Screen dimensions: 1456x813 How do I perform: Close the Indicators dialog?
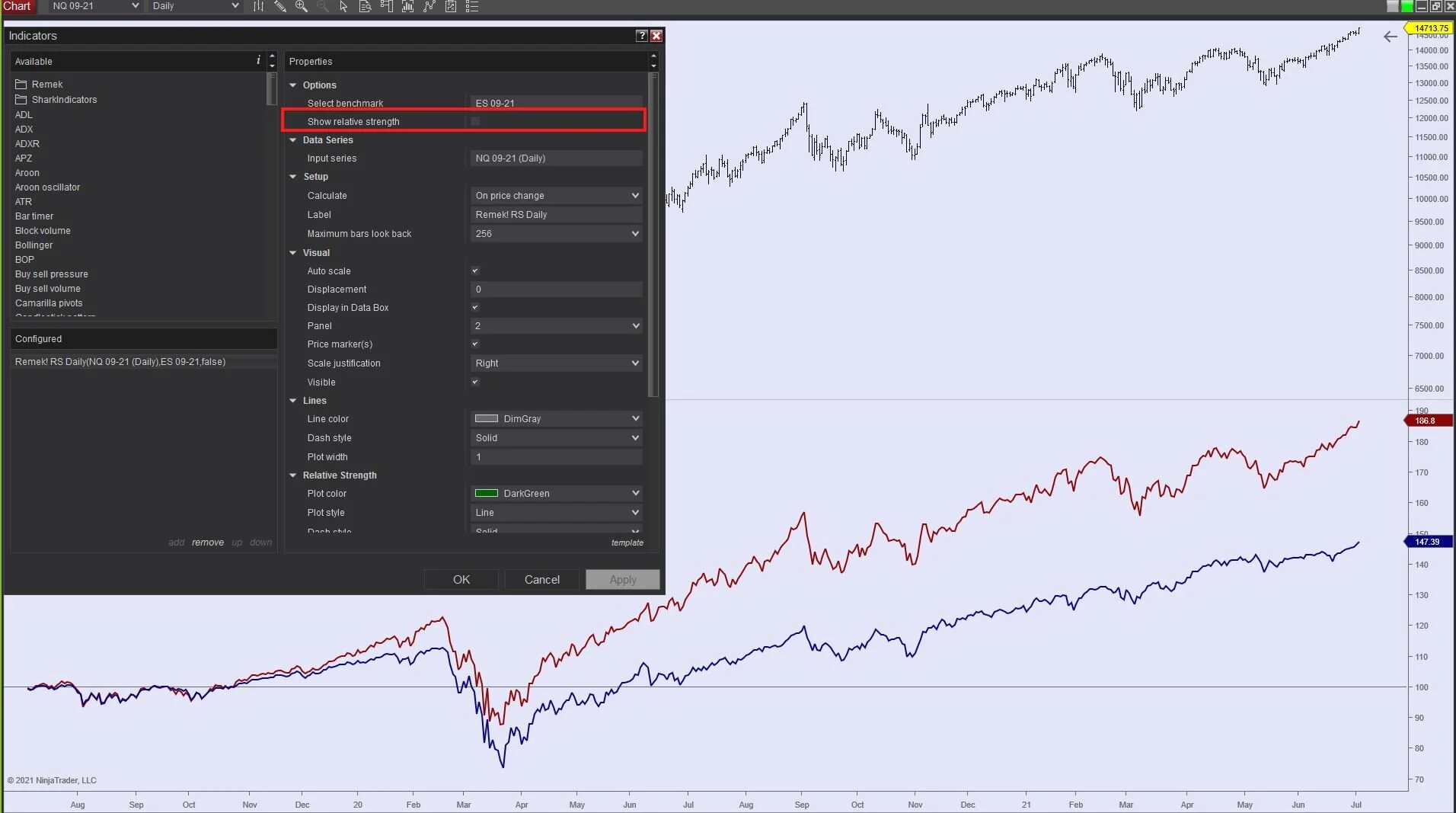click(656, 36)
